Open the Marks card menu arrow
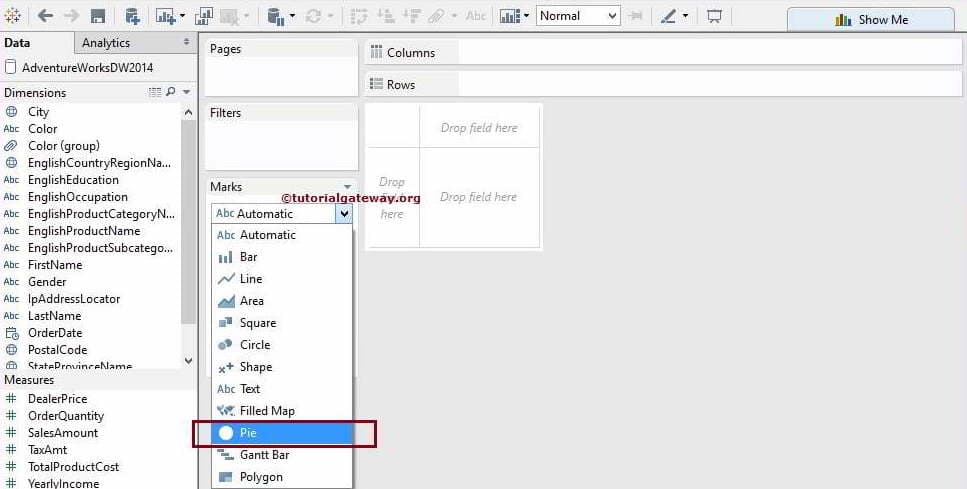967x489 pixels. 347,187
